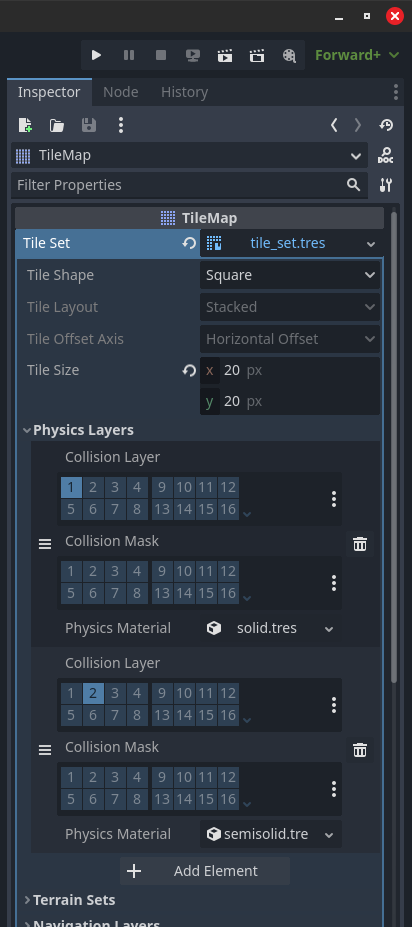Viewport: 412px width, 927px height.
Task: Toggle bit 2 in the second Collision Layer
Action: pos(93,693)
